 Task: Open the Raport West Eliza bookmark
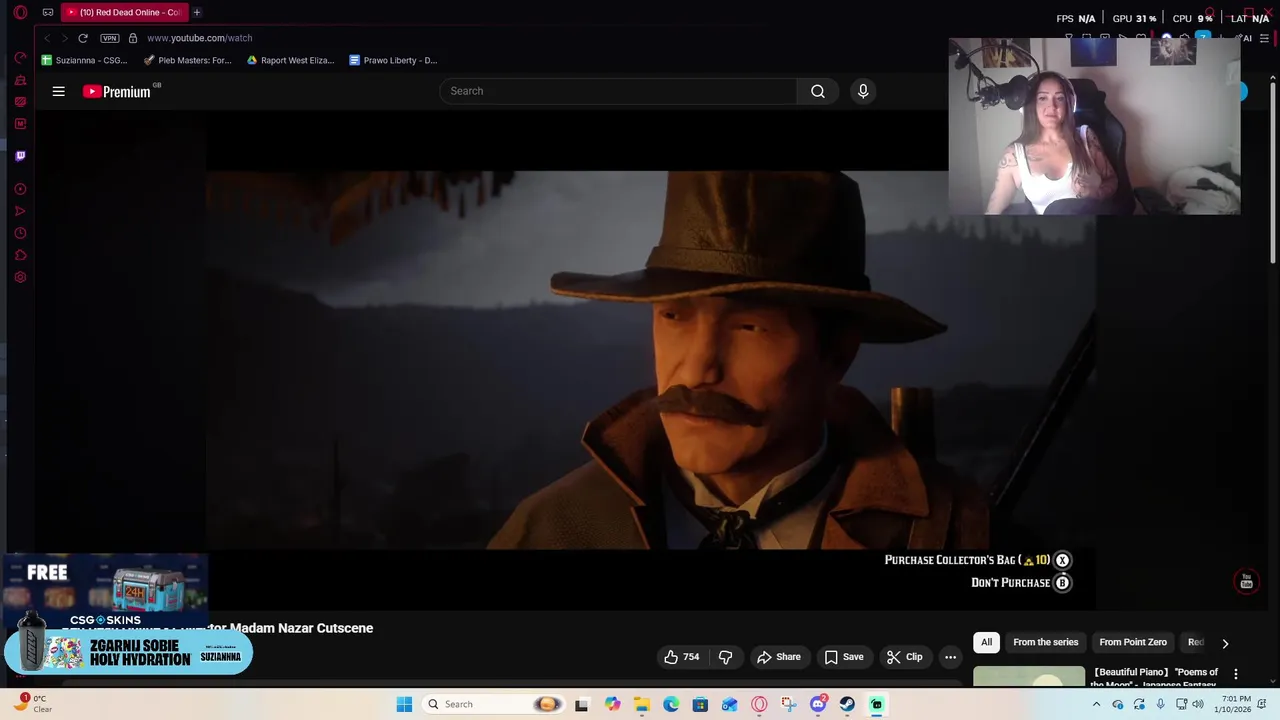(290, 60)
